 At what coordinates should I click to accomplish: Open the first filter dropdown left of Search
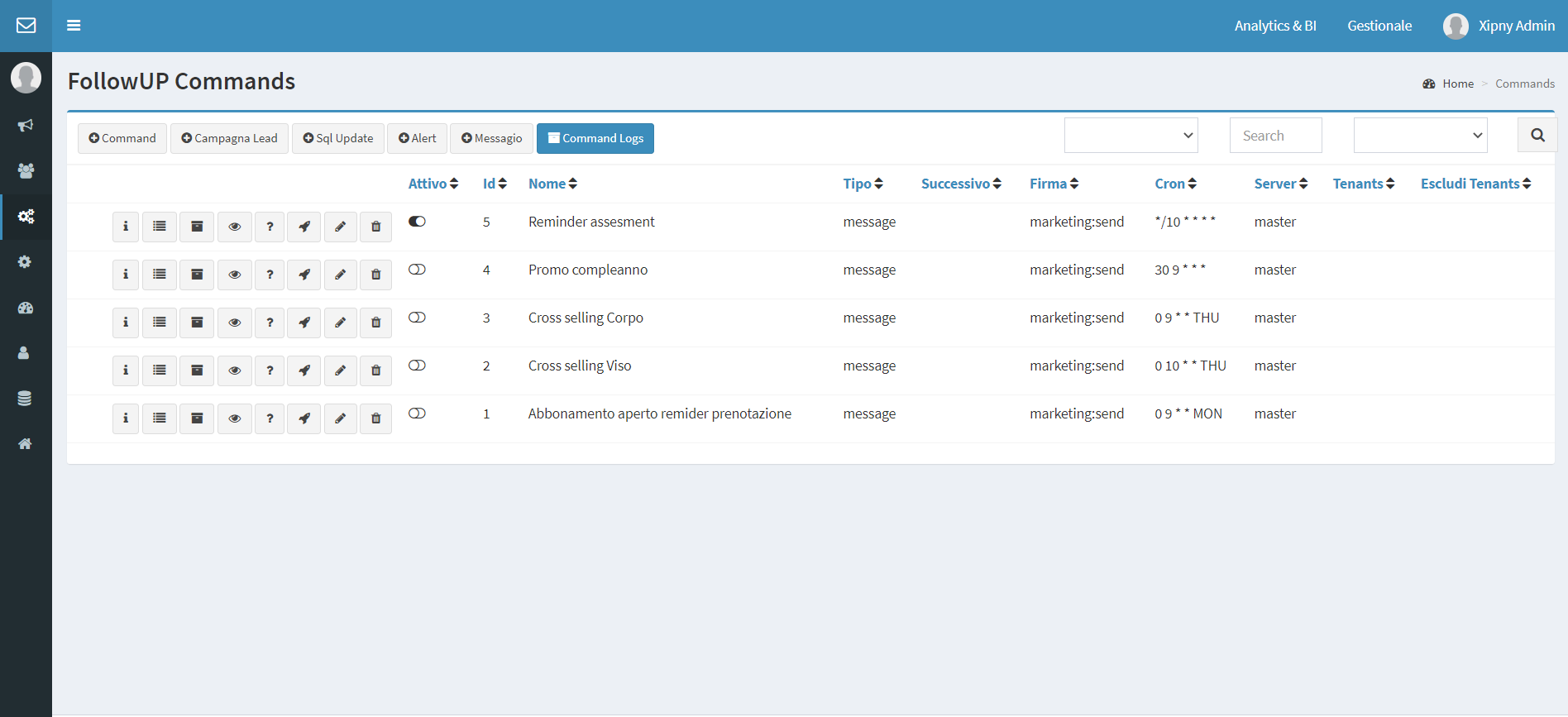click(x=1131, y=135)
